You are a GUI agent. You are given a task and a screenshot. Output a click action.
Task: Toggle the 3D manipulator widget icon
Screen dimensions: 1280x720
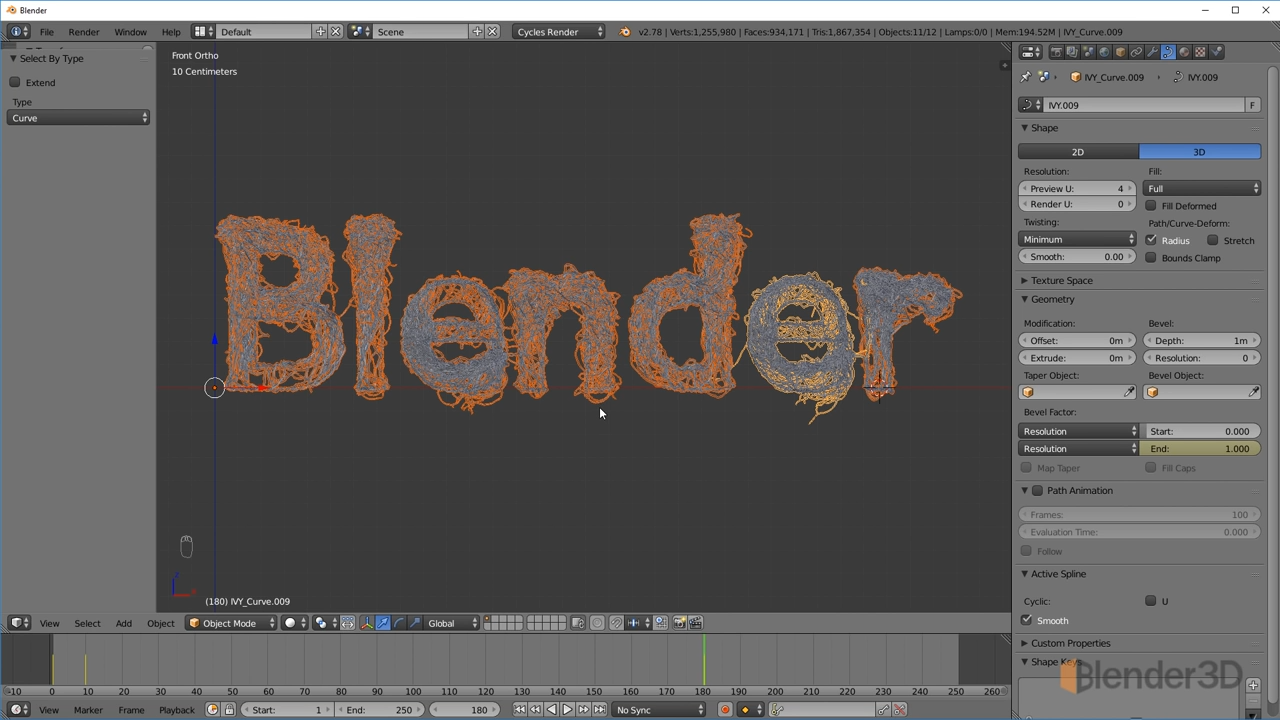367,623
